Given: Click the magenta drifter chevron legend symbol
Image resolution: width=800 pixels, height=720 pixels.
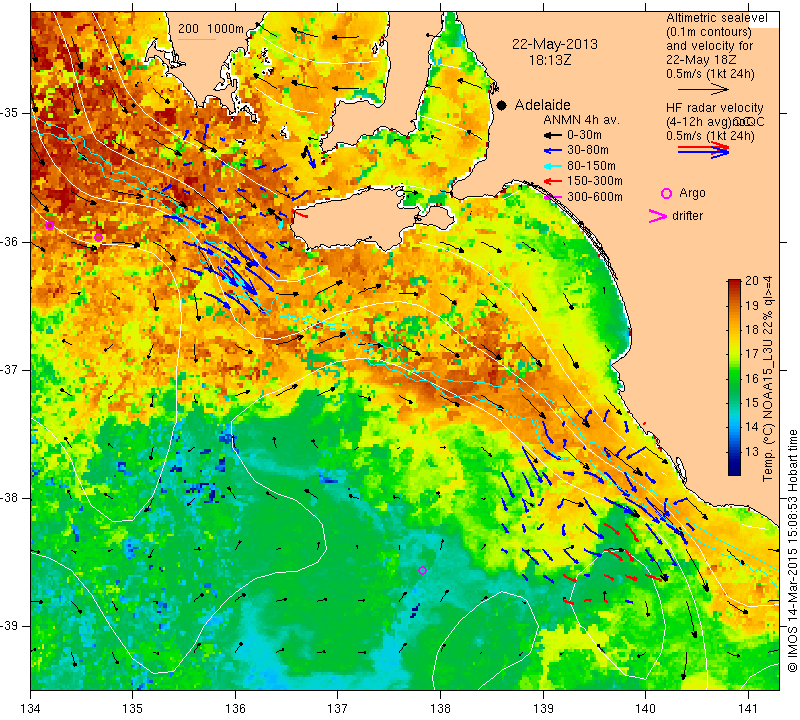Looking at the screenshot, I should point(658,216).
